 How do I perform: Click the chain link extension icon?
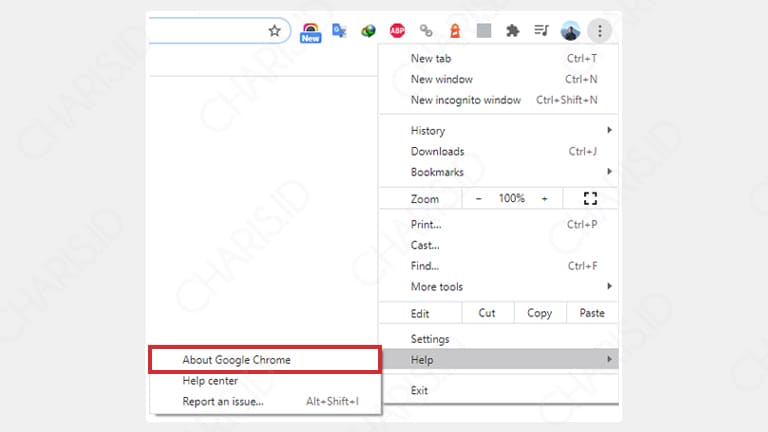click(426, 31)
